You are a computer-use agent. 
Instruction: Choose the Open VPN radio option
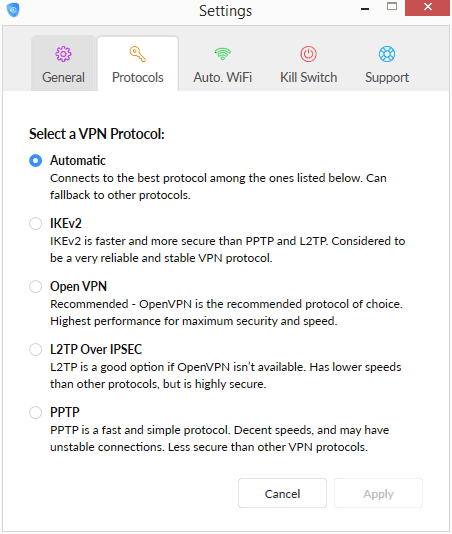point(35,286)
